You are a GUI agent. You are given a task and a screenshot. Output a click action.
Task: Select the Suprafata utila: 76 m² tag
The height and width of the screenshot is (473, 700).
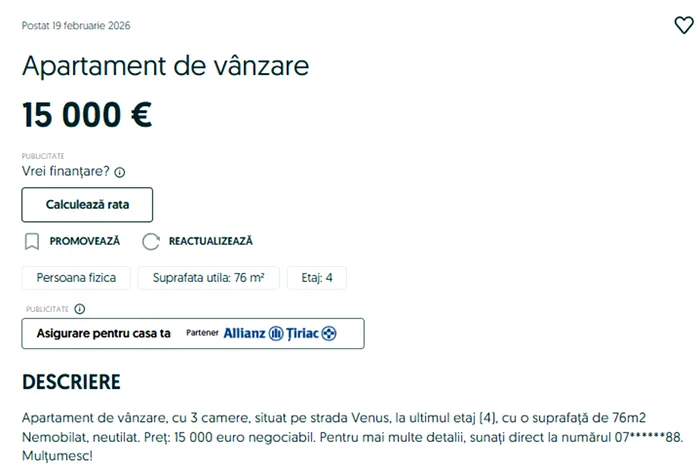(208, 278)
